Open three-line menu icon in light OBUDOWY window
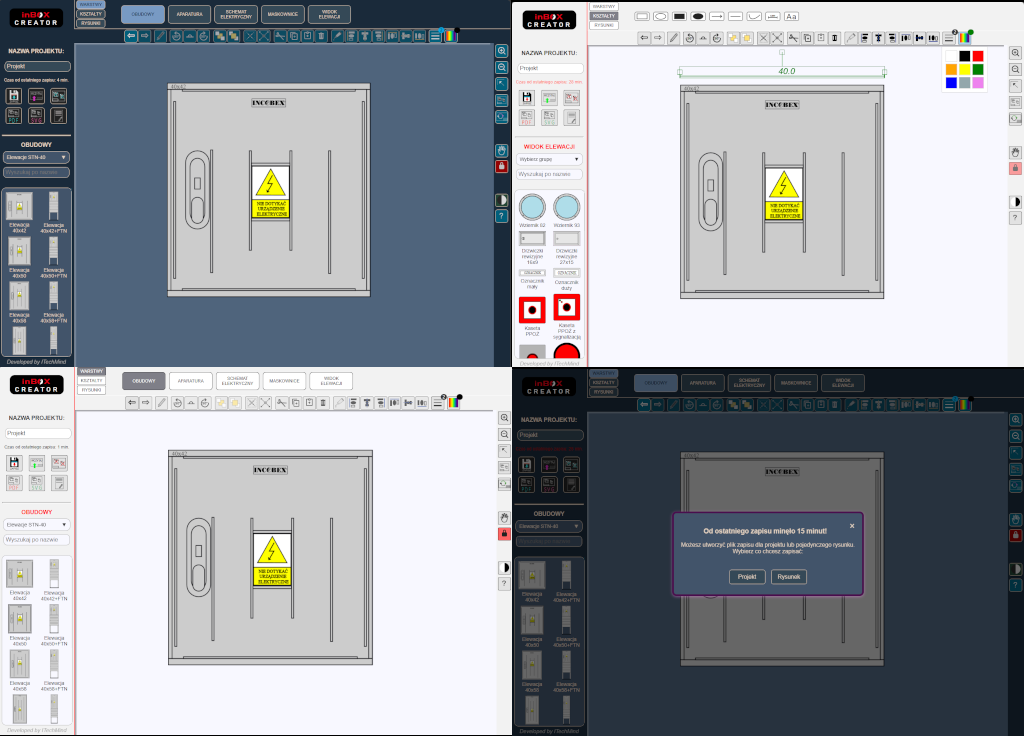The width and height of the screenshot is (1024, 736). pyautogui.click(x=438, y=403)
